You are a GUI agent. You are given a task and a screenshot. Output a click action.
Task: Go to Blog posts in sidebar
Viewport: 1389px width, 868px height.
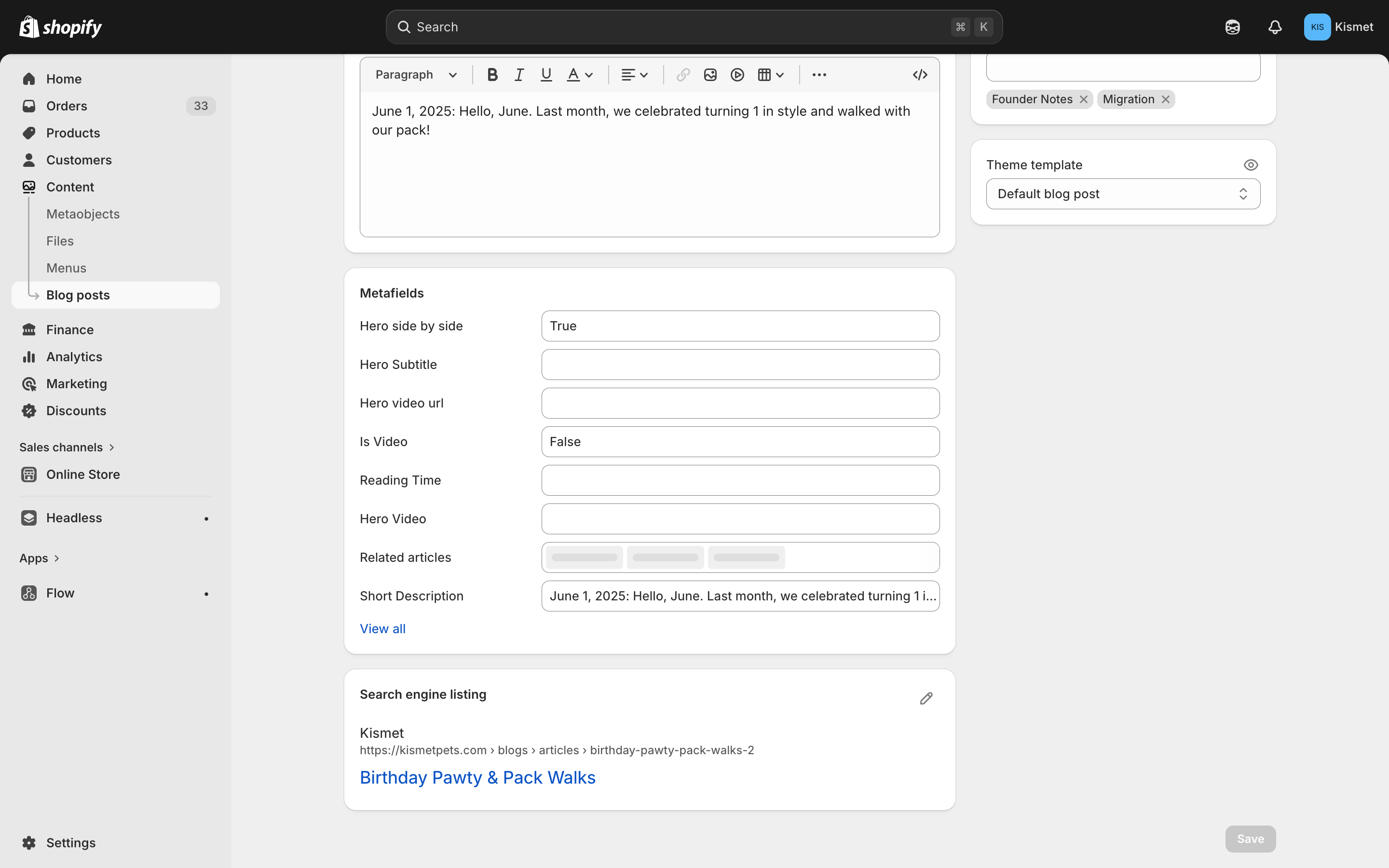point(78,295)
